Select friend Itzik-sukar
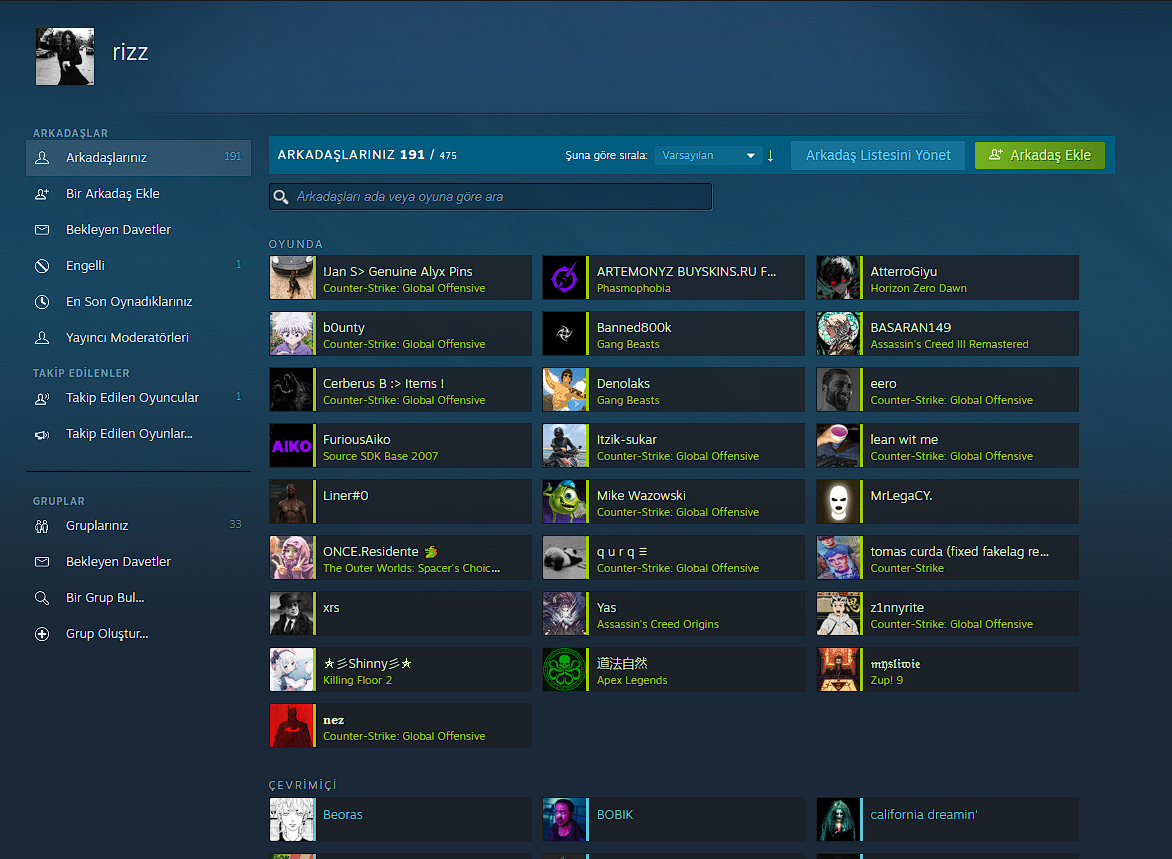Image resolution: width=1172 pixels, height=859 pixels. point(674,446)
